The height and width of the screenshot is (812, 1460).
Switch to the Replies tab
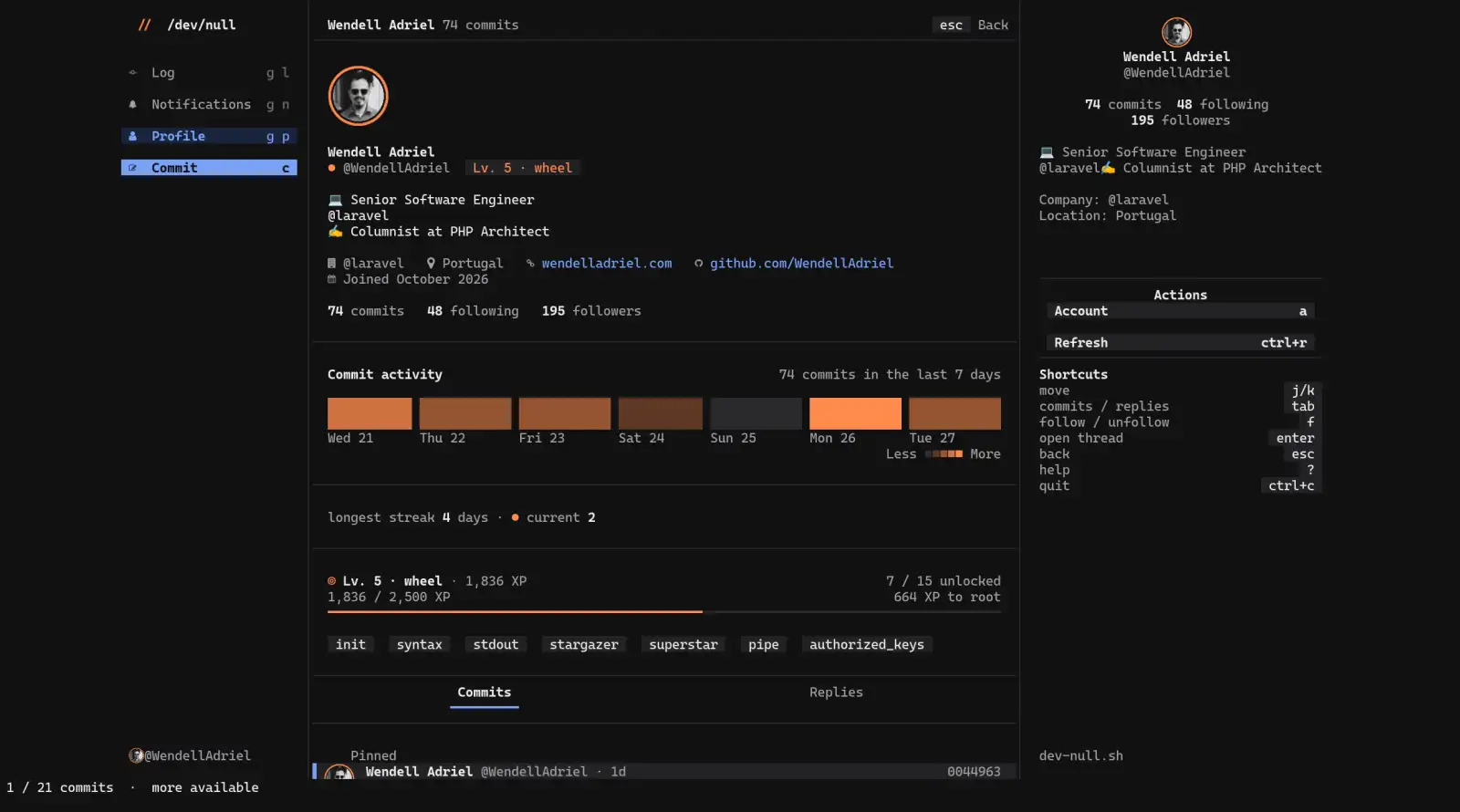click(836, 693)
